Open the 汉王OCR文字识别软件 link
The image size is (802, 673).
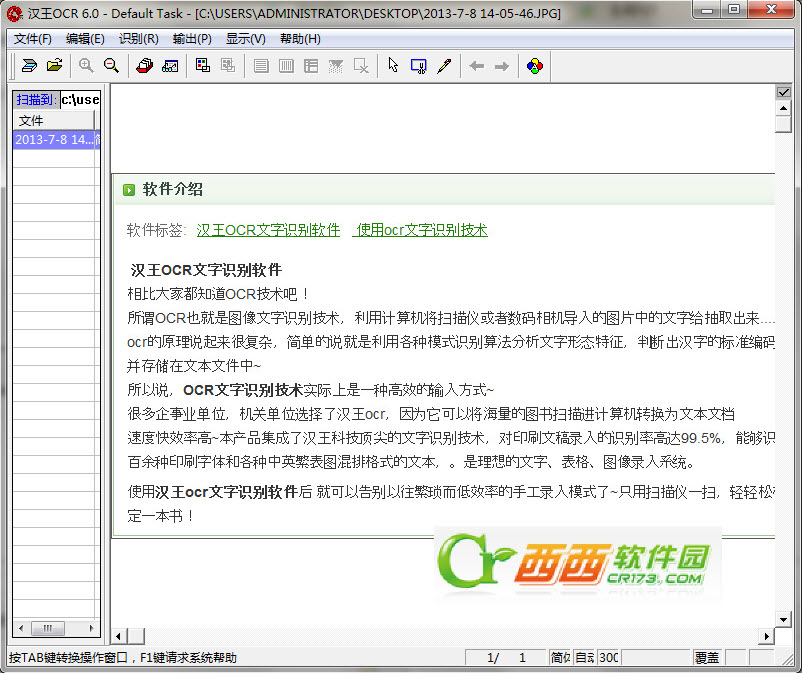point(269,230)
